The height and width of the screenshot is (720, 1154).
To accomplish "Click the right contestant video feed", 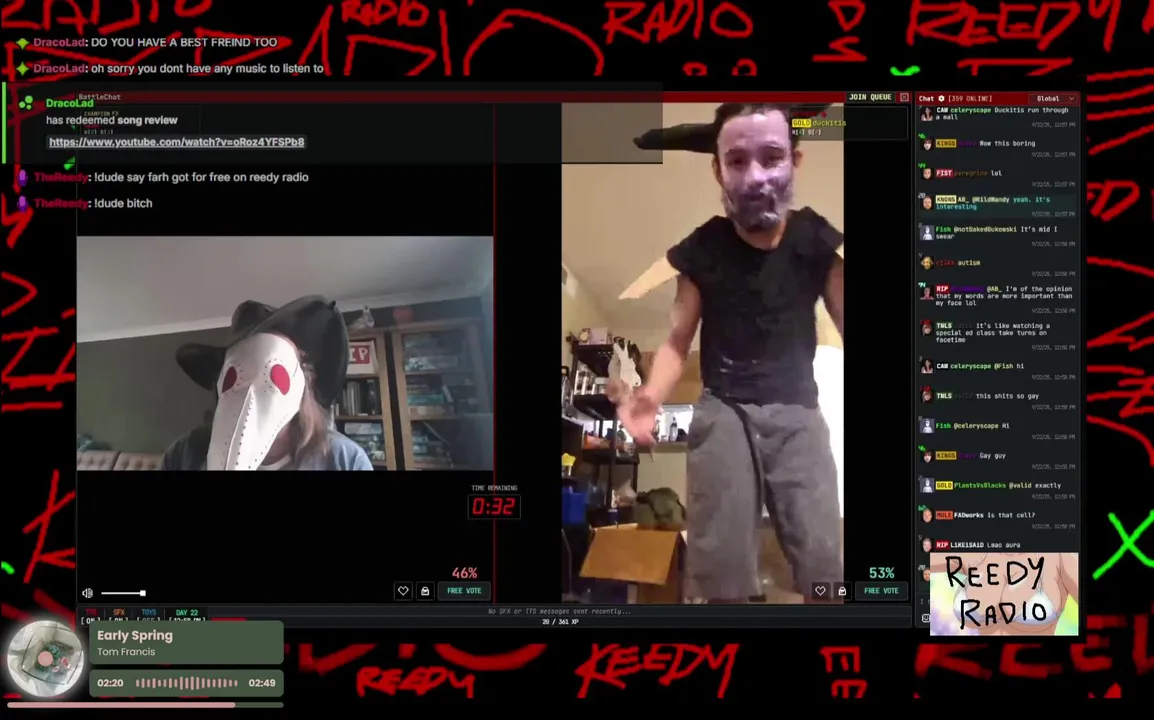I will [702, 353].
